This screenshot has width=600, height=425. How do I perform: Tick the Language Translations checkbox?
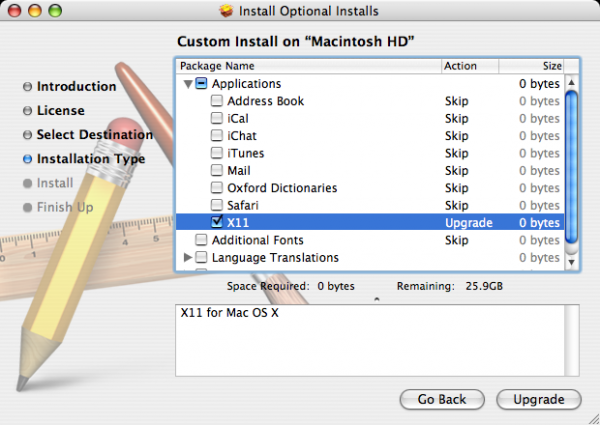[x=201, y=257]
